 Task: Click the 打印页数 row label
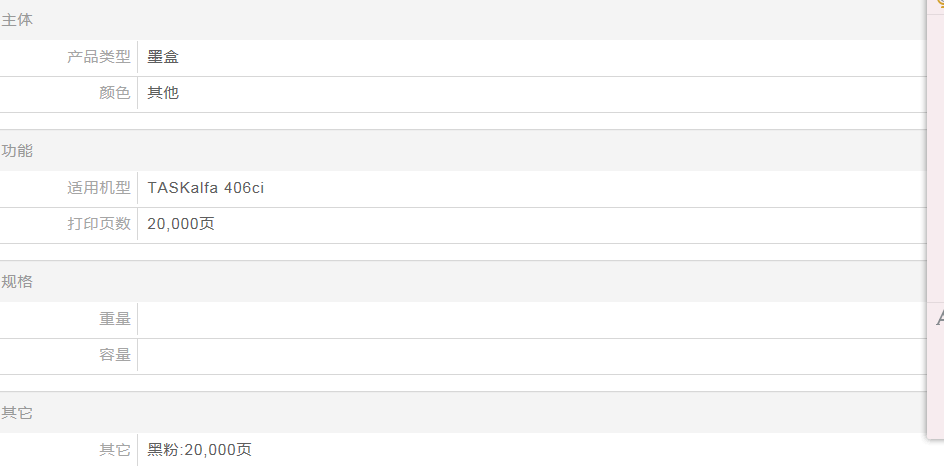point(99,224)
